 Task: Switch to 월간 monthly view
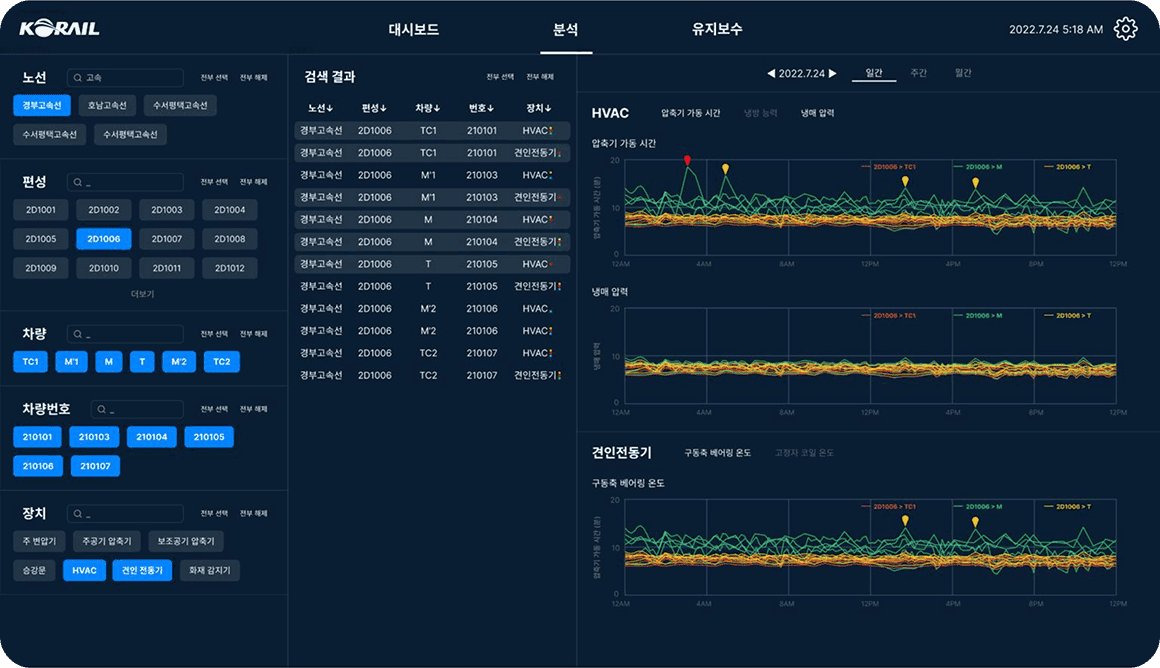click(x=962, y=72)
